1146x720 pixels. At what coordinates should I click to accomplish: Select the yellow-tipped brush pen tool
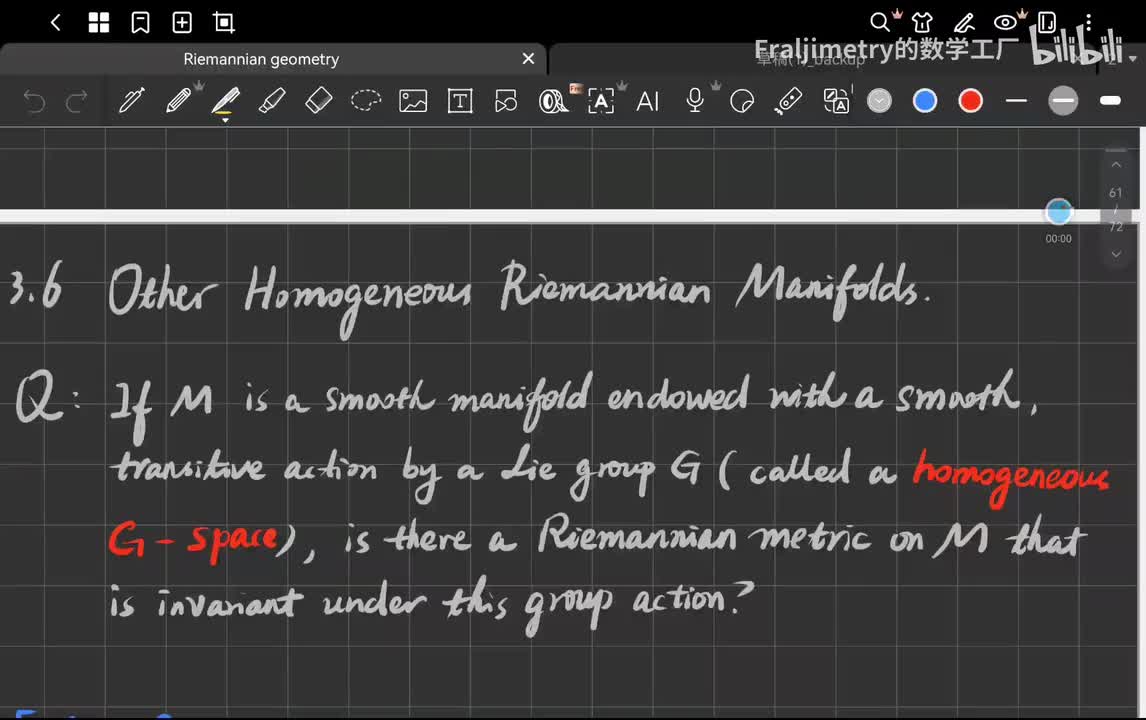[225, 101]
